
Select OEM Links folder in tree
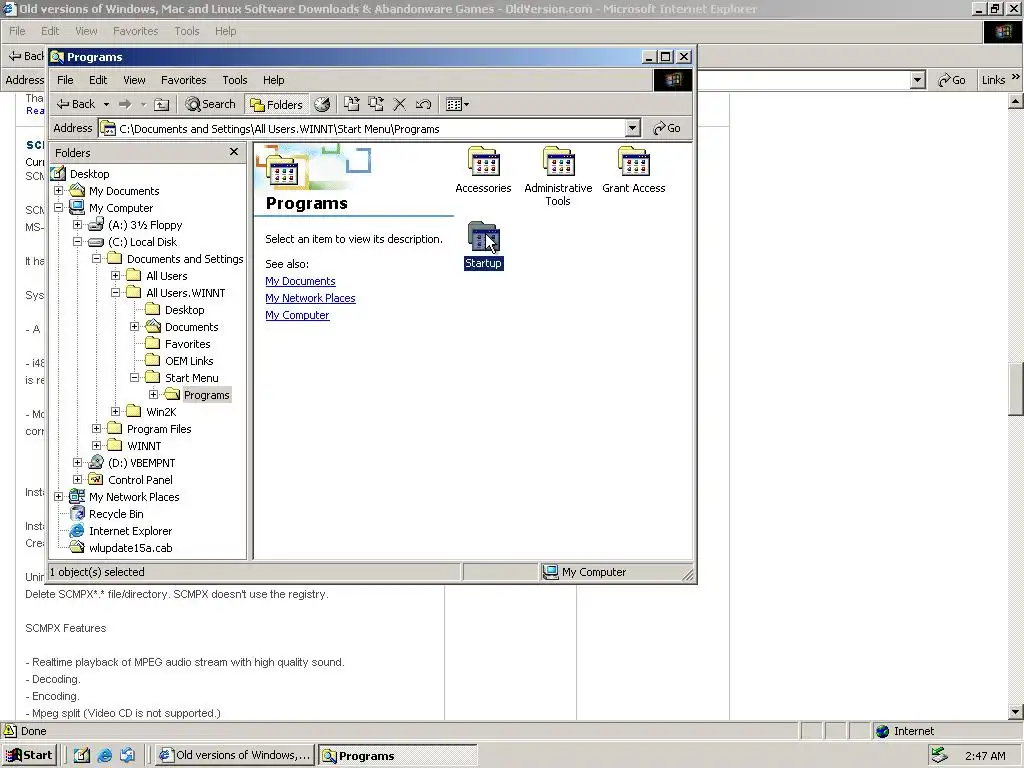pos(189,360)
